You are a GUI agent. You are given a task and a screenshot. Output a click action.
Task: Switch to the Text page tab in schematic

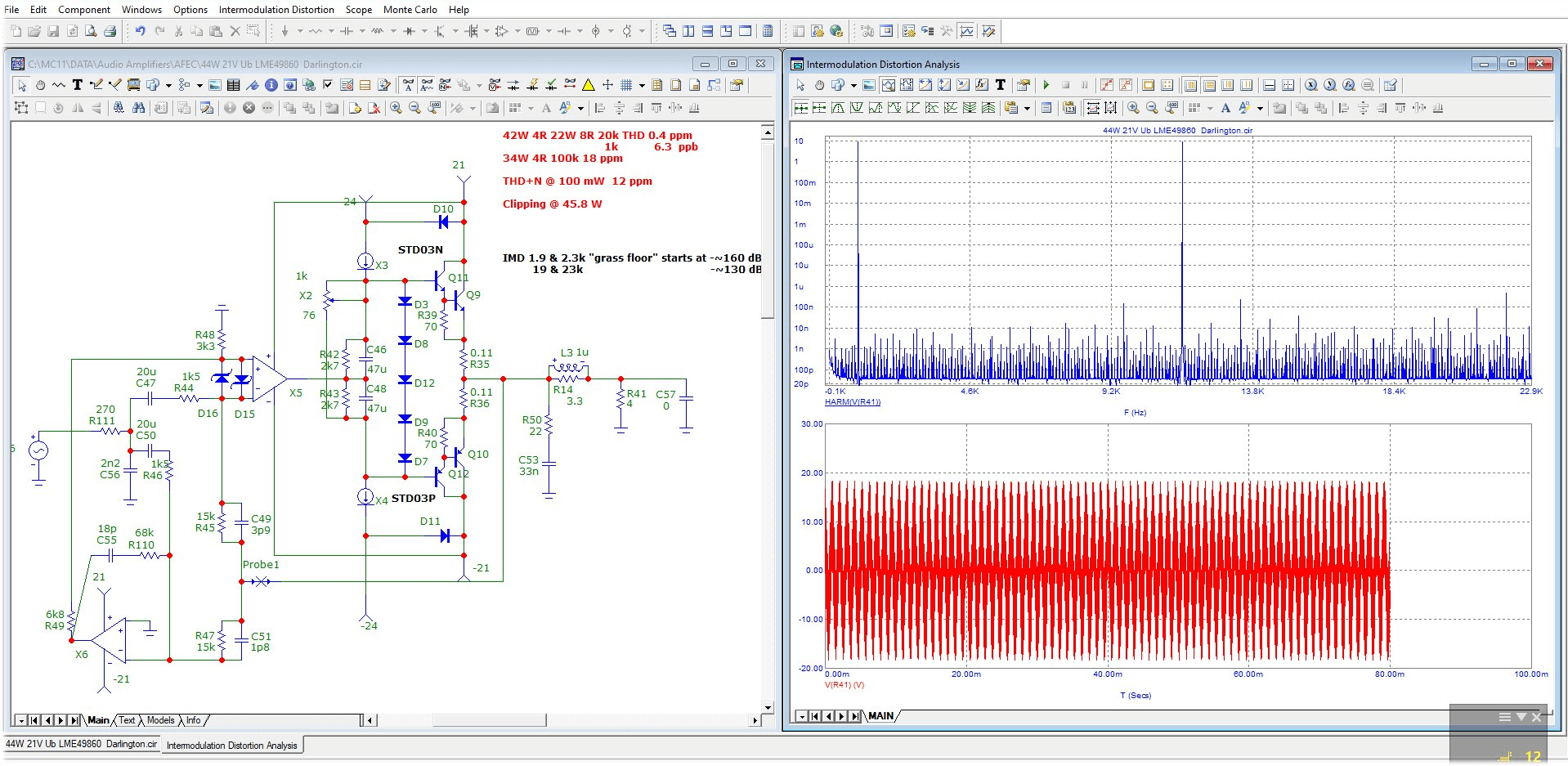[127, 720]
